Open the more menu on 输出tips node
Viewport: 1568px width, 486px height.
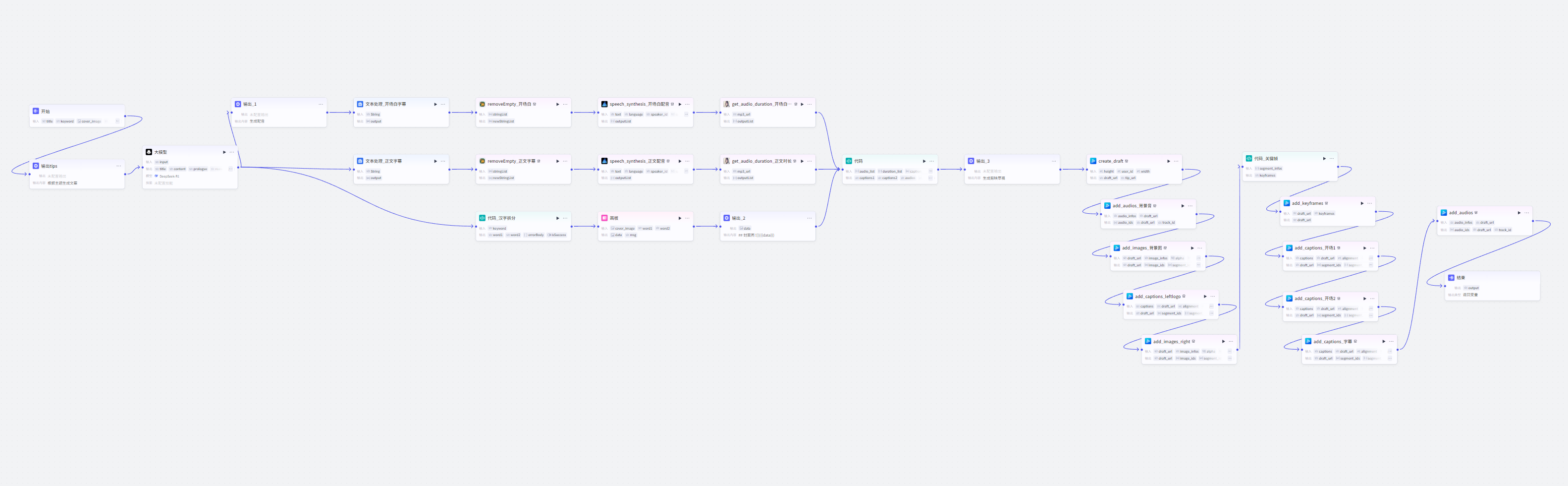pyautogui.click(x=119, y=166)
